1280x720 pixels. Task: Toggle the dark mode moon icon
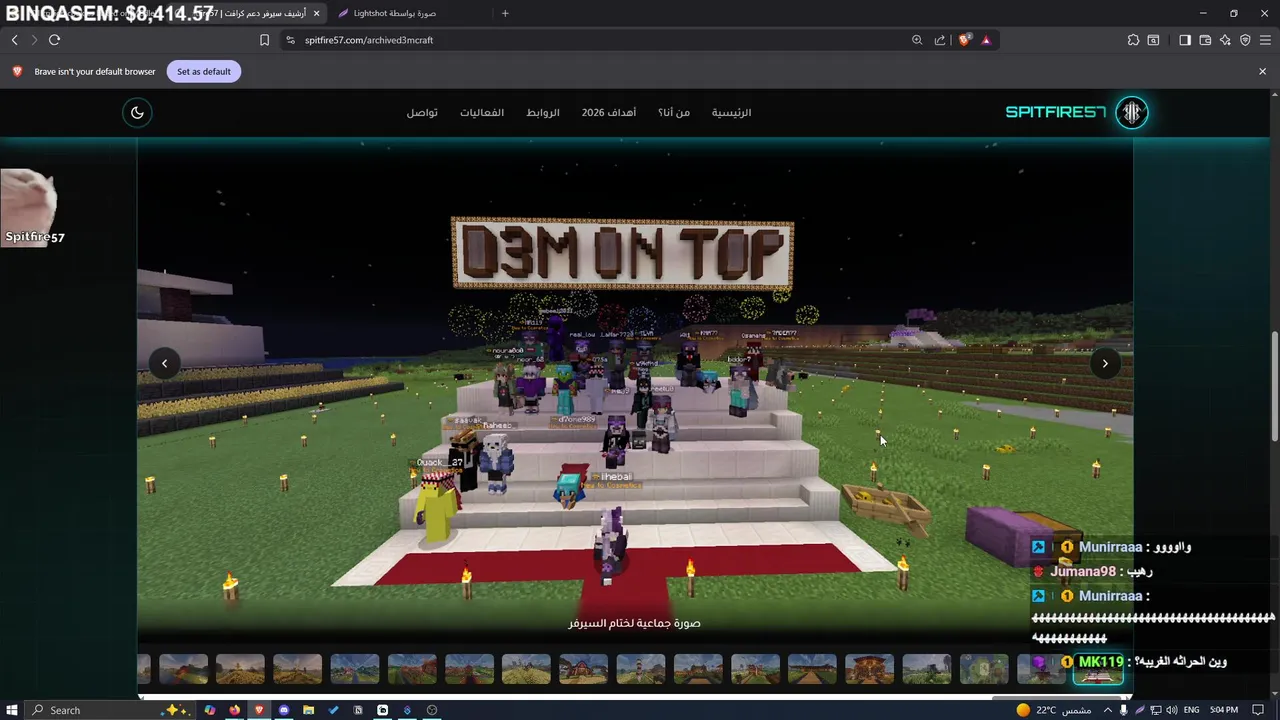click(x=137, y=112)
